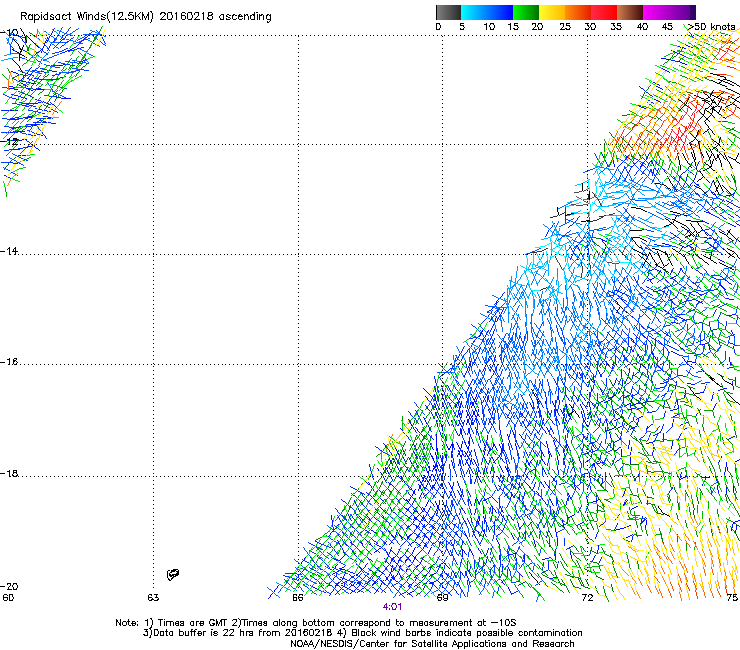
Task: Click the small island outline near 63E
Action: tap(173, 574)
